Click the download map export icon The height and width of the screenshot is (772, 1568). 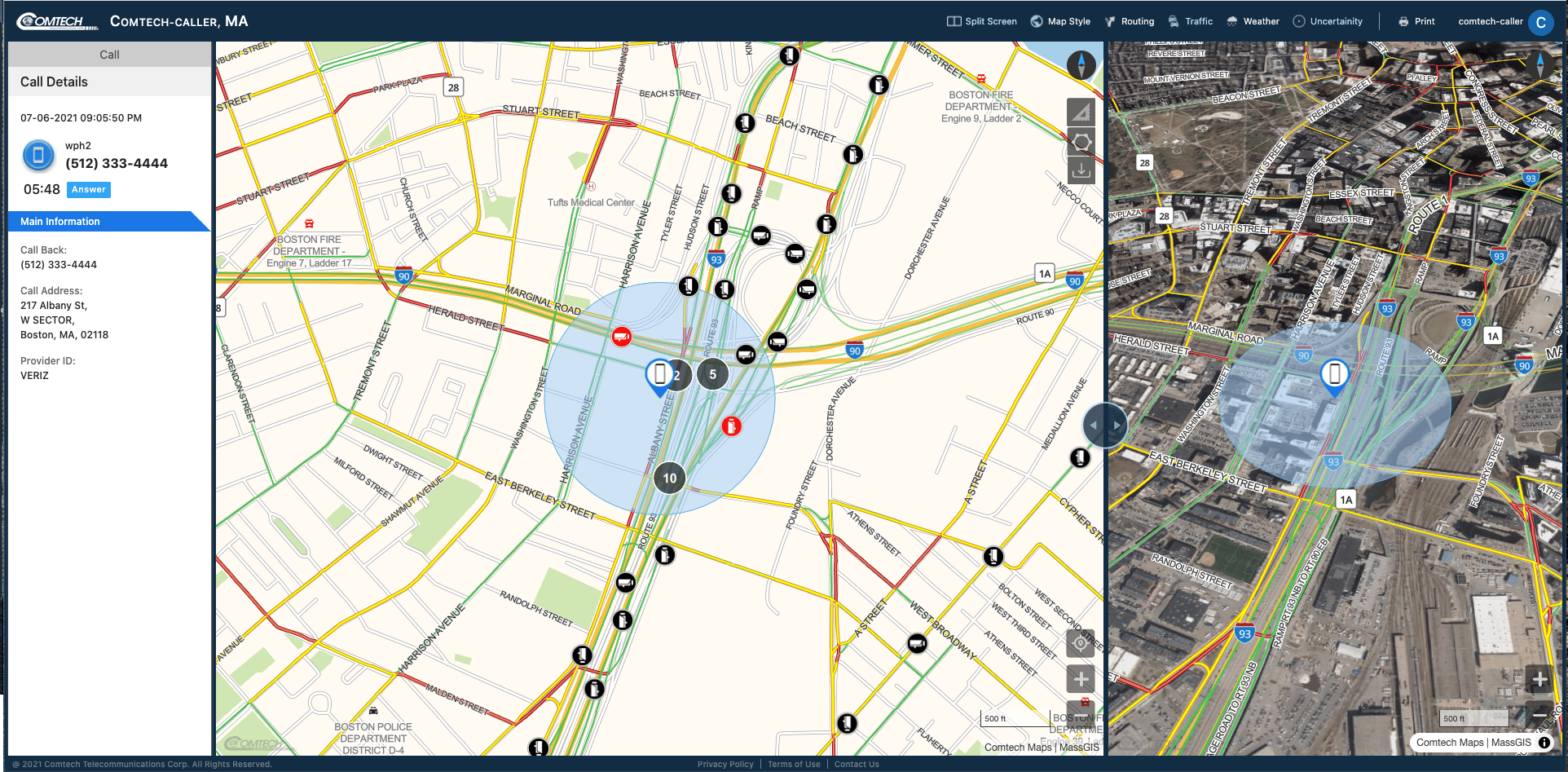(1081, 171)
